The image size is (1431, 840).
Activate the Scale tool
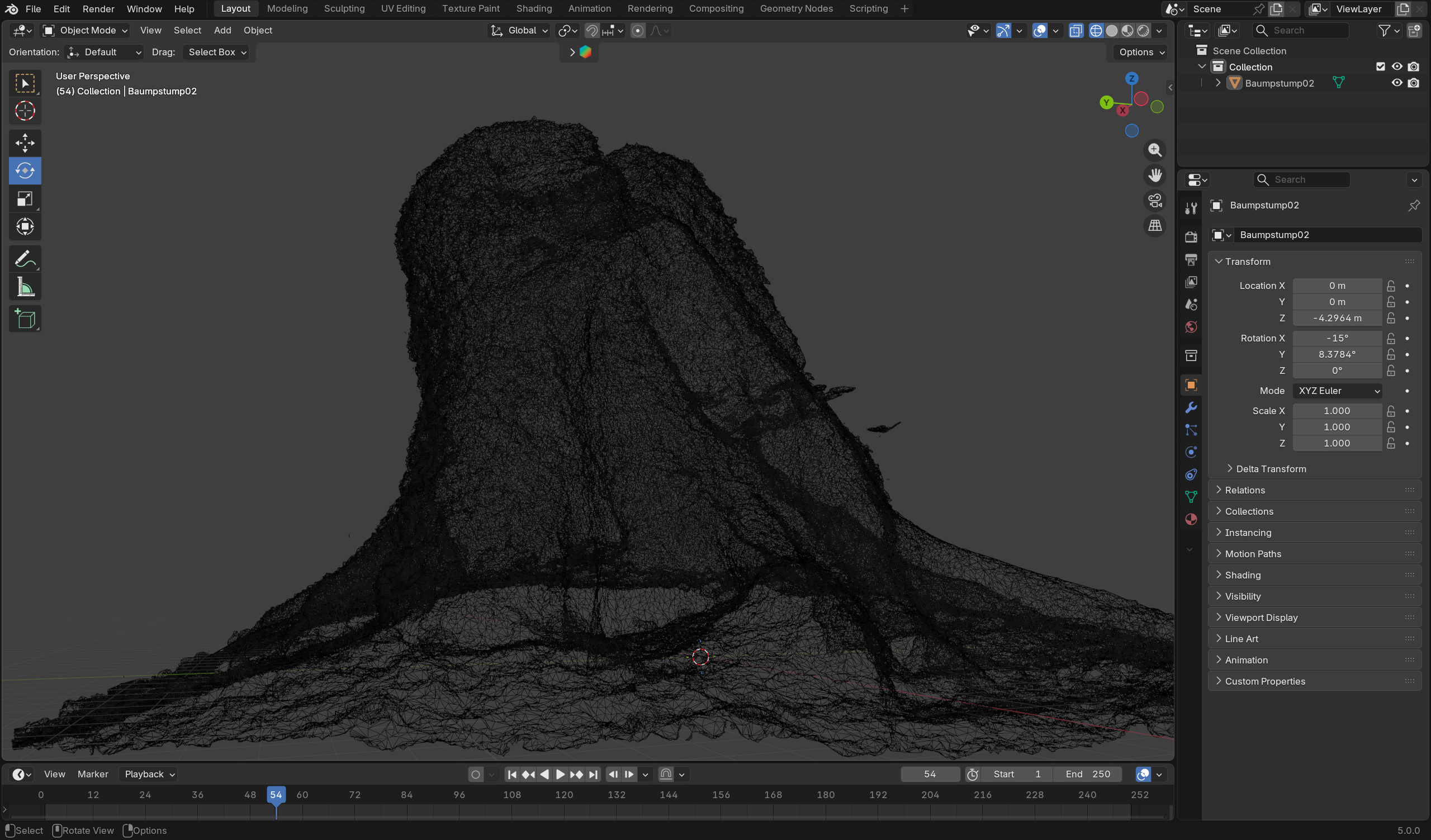[x=25, y=198]
